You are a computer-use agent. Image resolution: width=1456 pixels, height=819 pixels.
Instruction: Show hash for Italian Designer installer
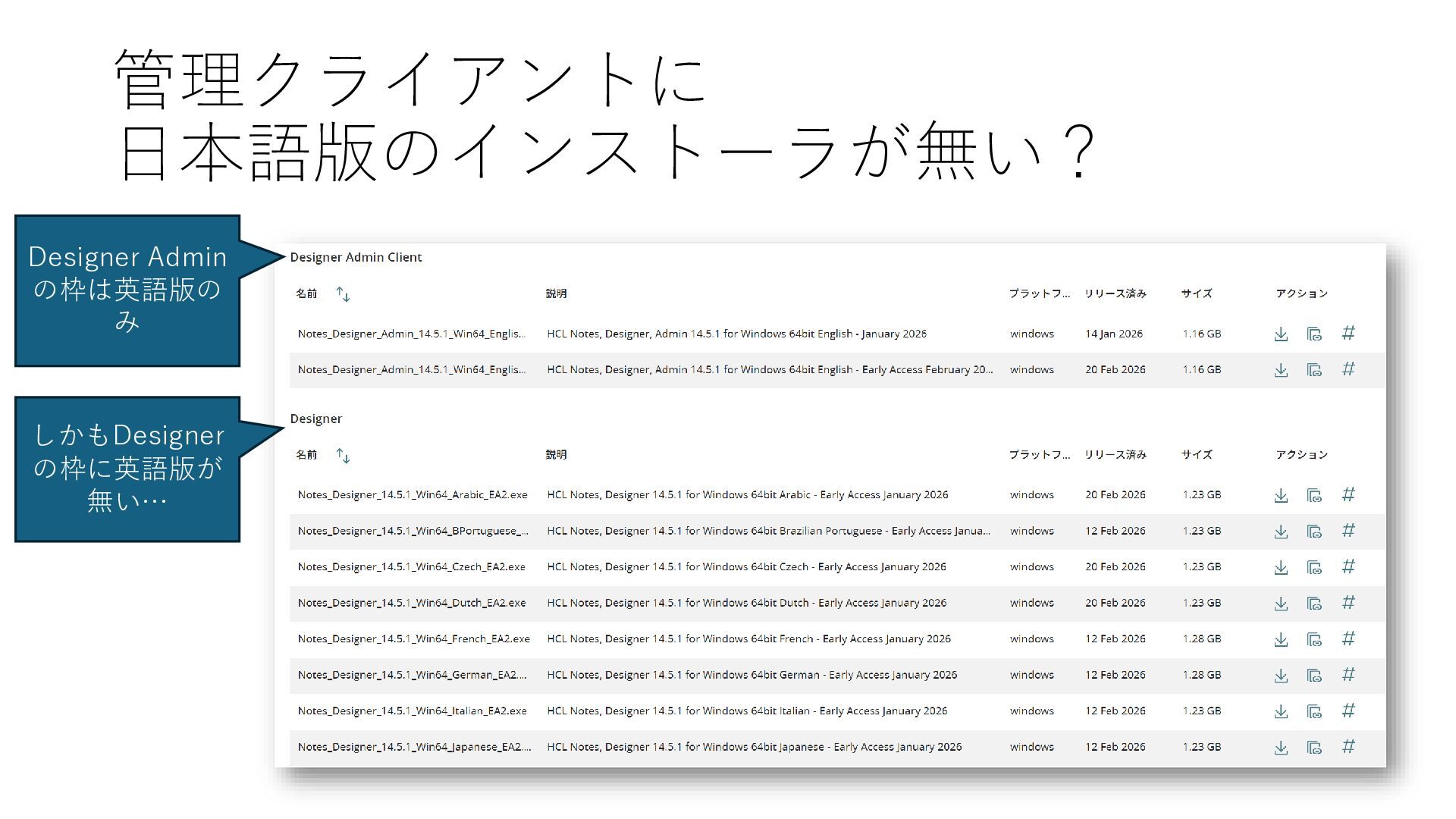click(1348, 711)
